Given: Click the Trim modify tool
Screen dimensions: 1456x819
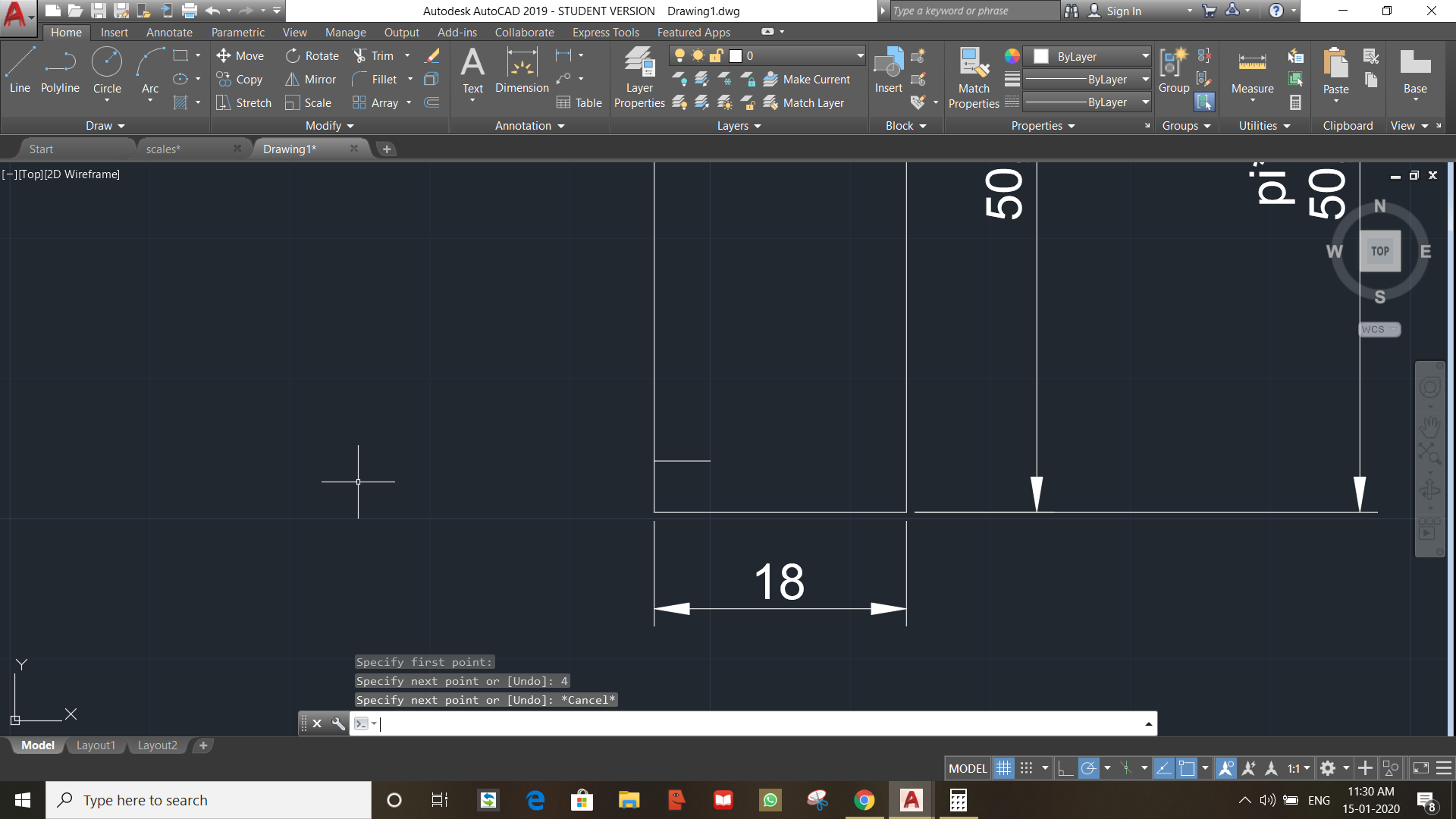Looking at the screenshot, I should (376, 56).
